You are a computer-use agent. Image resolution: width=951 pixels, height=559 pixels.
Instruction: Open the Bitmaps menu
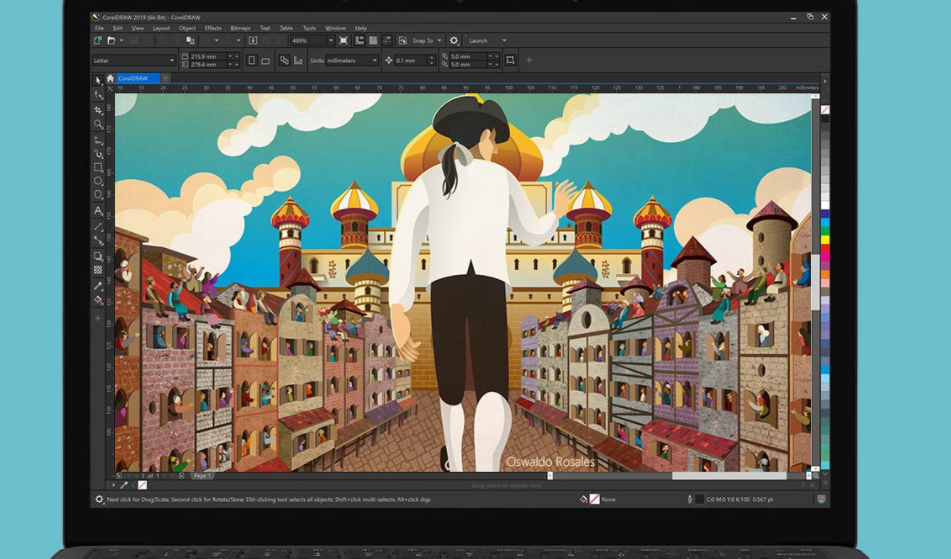240,28
